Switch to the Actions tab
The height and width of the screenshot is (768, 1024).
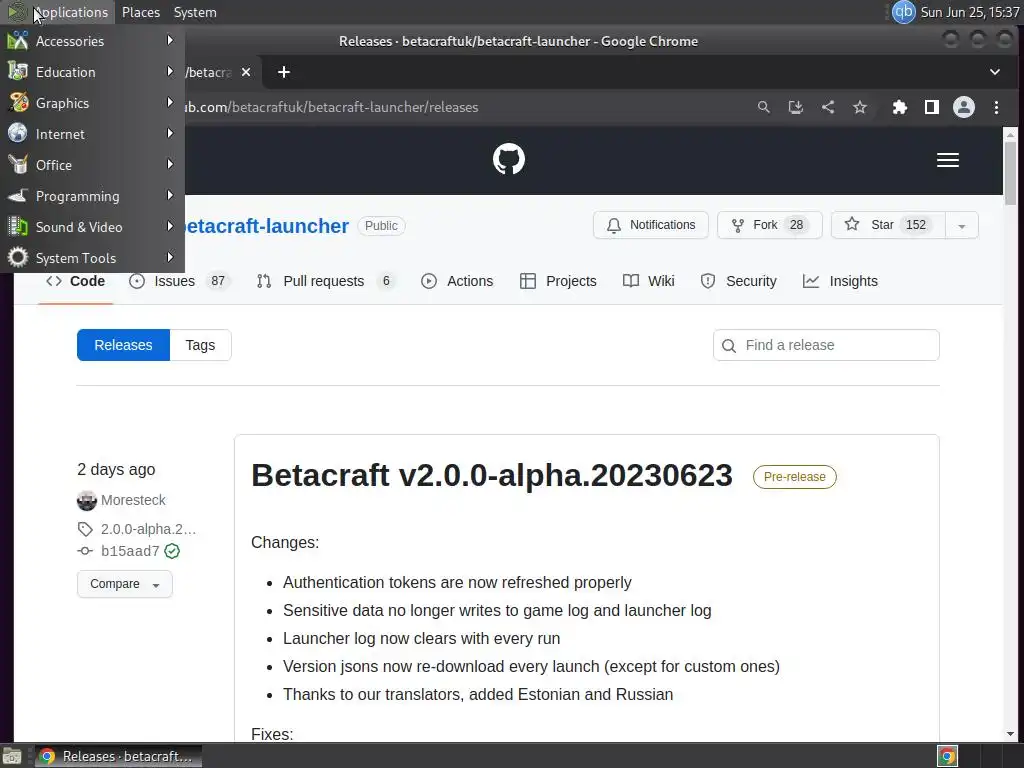pos(457,281)
